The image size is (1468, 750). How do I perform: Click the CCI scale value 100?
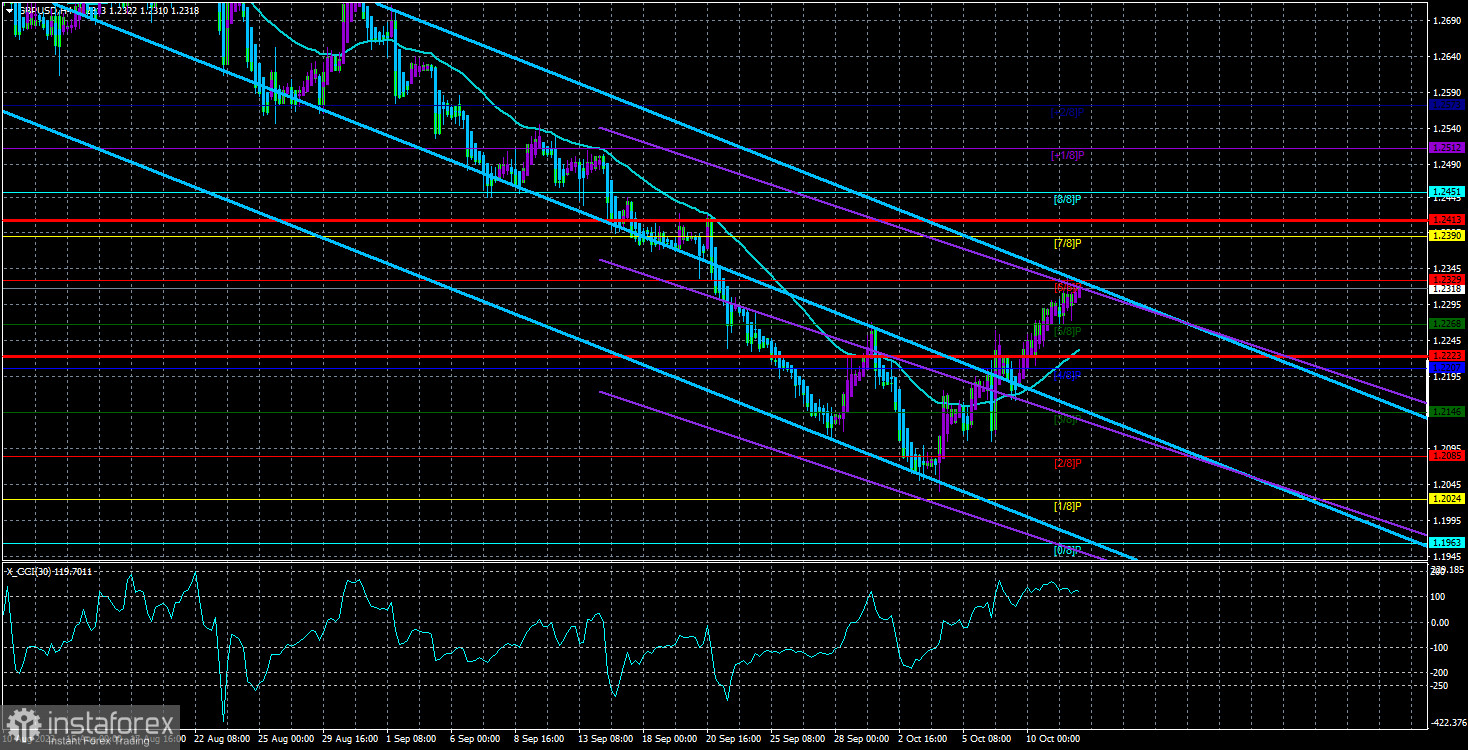point(1440,597)
